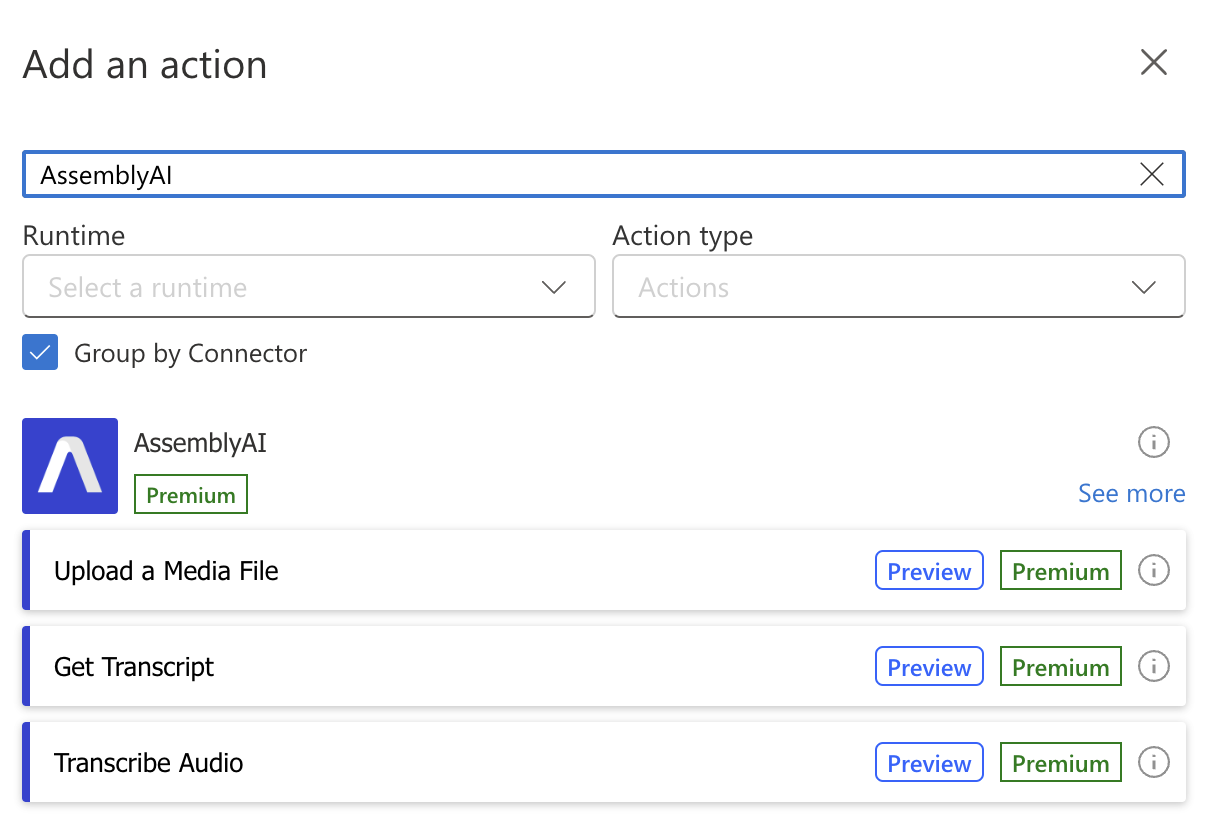The height and width of the screenshot is (832, 1214).
Task: Click Premium badge on Upload a Media File
Action: tap(1060, 570)
